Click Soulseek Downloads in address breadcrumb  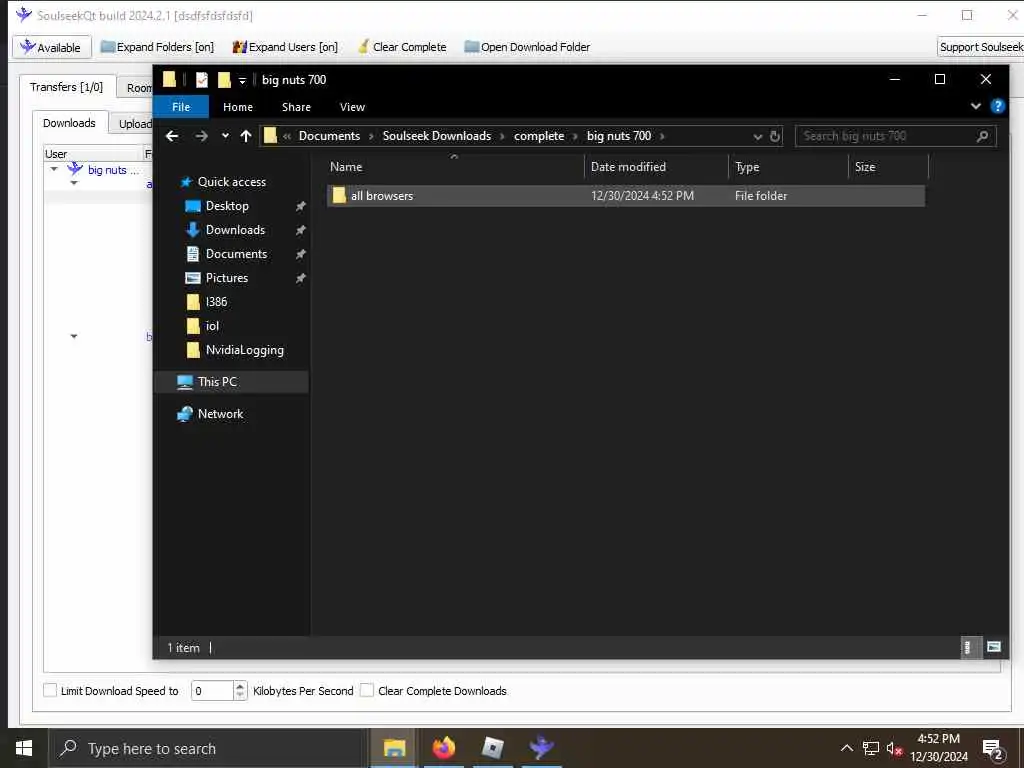(437, 136)
